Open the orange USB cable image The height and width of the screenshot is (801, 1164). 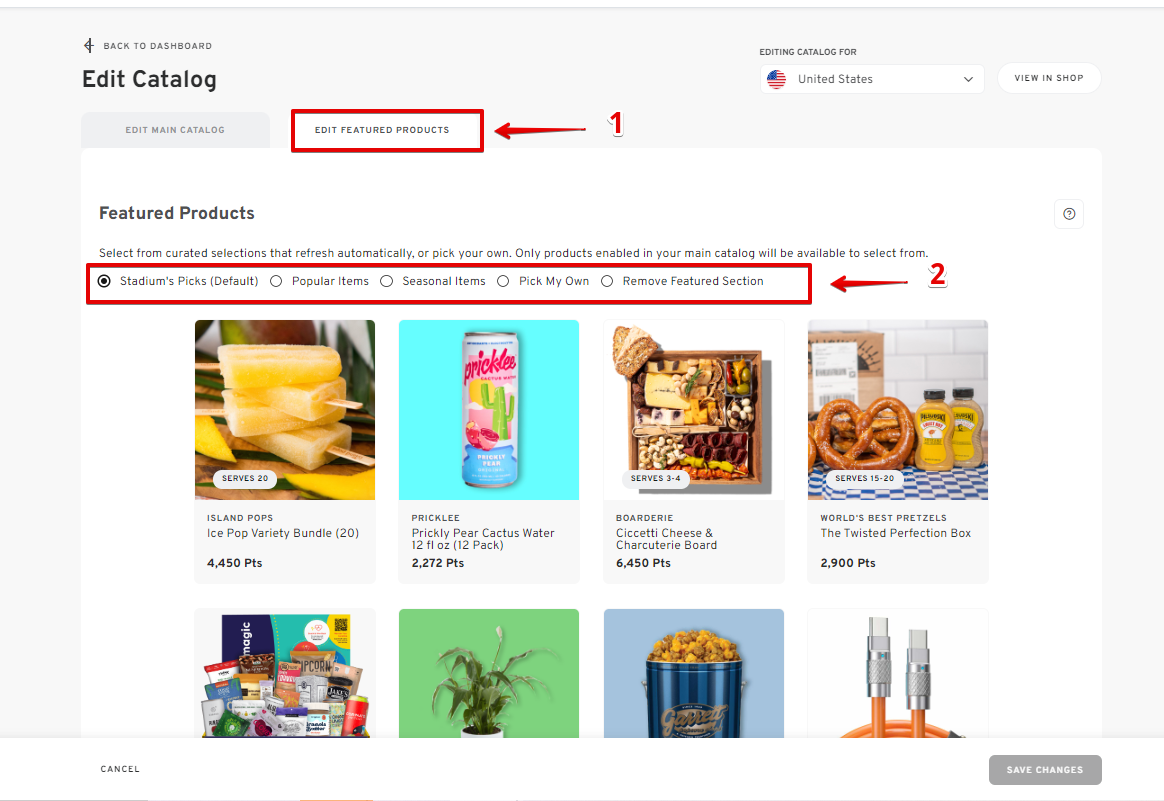898,673
